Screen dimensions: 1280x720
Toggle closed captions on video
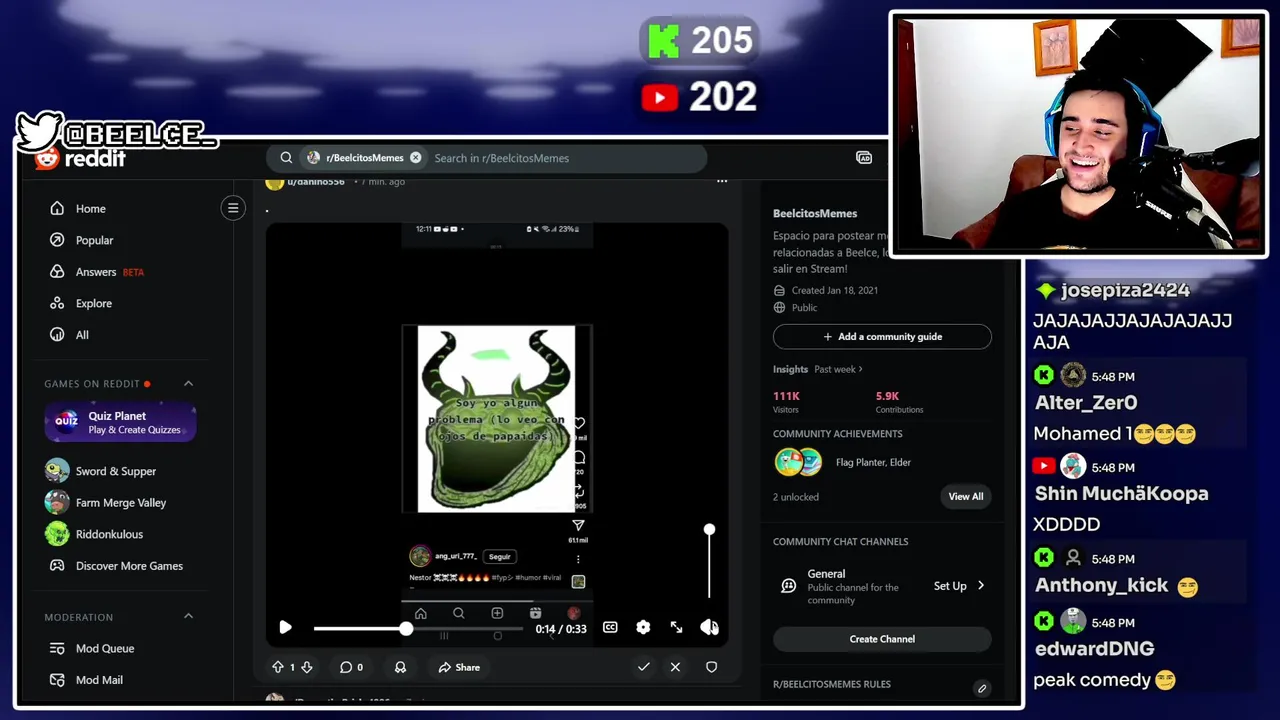click(610, 627)
